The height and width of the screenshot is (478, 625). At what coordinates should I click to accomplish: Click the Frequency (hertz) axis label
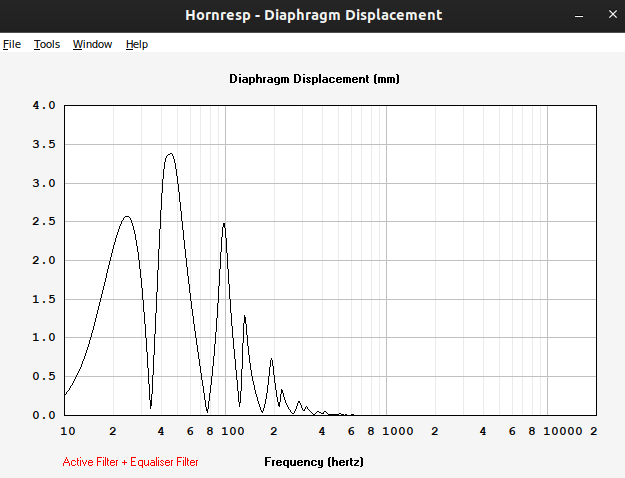tap(314, 462)
